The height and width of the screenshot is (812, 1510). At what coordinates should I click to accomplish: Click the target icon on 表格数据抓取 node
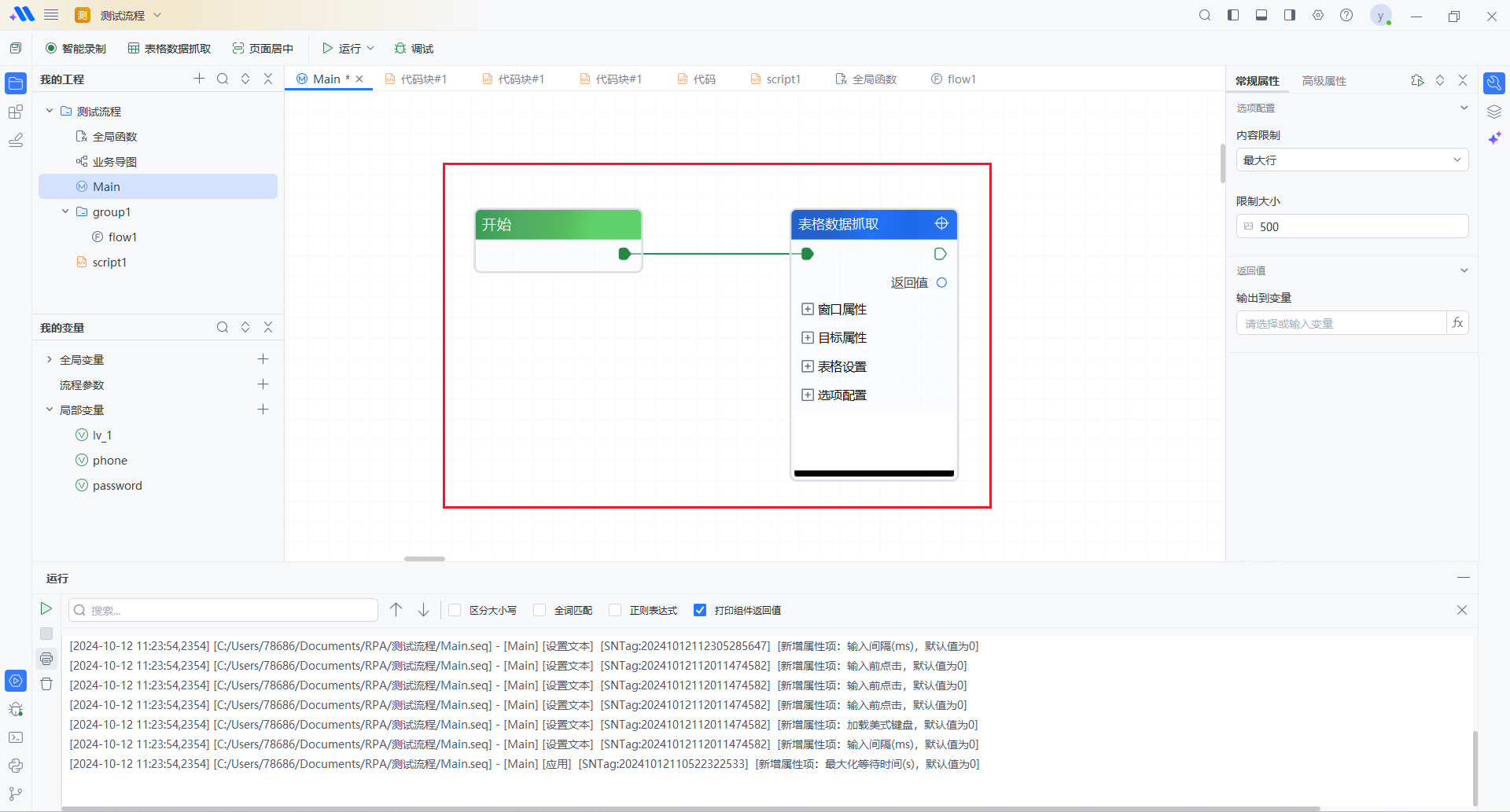point(941,224)
